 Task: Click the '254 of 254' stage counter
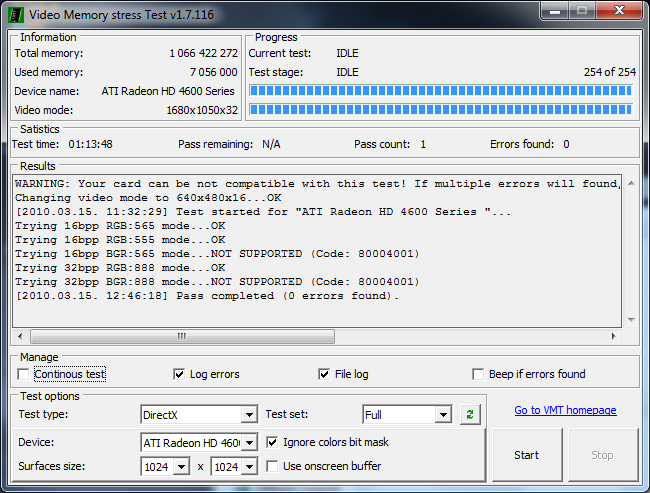(x=610, y=72)
